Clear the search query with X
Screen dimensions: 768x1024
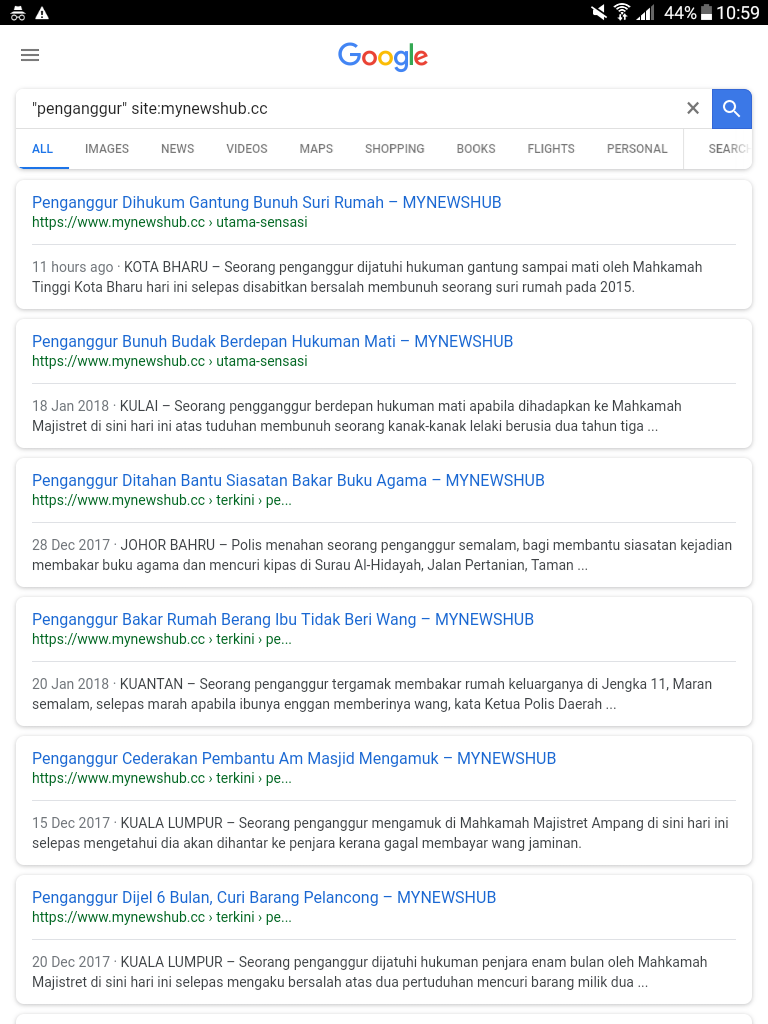(693, 108)
